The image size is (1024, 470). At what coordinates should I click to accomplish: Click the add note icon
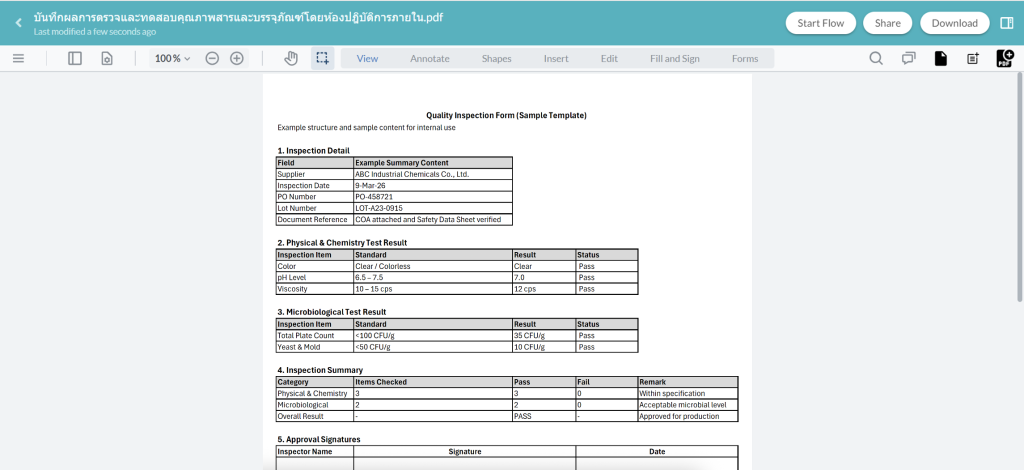click(972, 58)
